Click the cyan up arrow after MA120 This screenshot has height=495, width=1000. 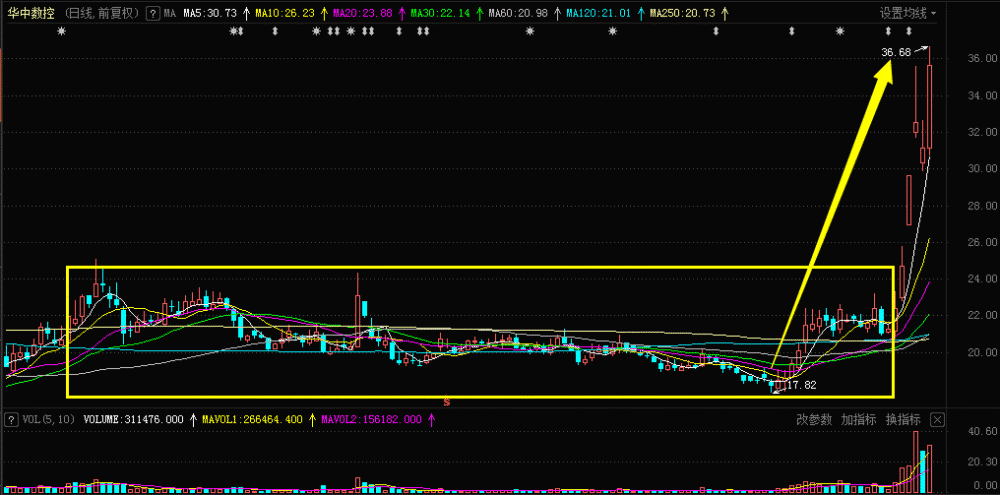click(x=640, y=13)
